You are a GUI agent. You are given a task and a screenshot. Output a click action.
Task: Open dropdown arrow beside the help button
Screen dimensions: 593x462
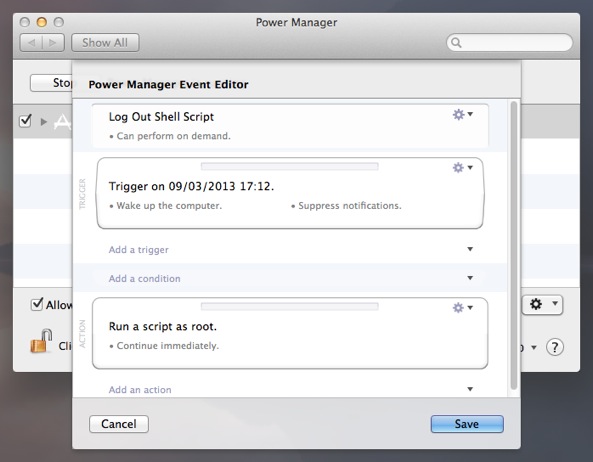(534, 347)
